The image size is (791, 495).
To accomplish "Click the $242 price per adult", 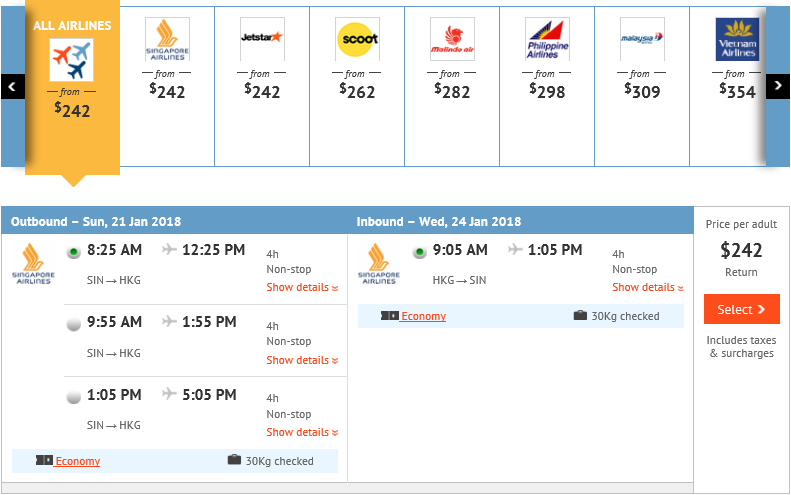I will pos(741,250).
